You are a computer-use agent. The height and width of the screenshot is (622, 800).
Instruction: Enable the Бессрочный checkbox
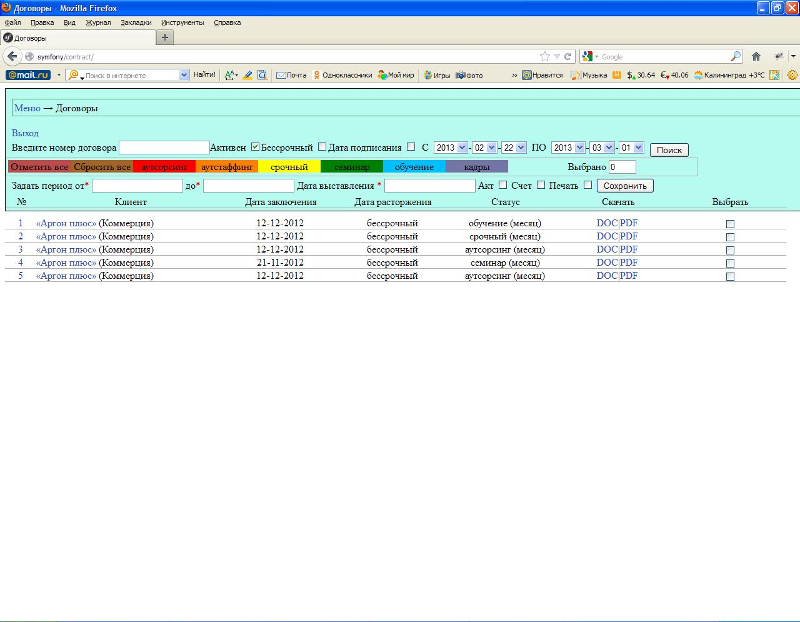322,147
